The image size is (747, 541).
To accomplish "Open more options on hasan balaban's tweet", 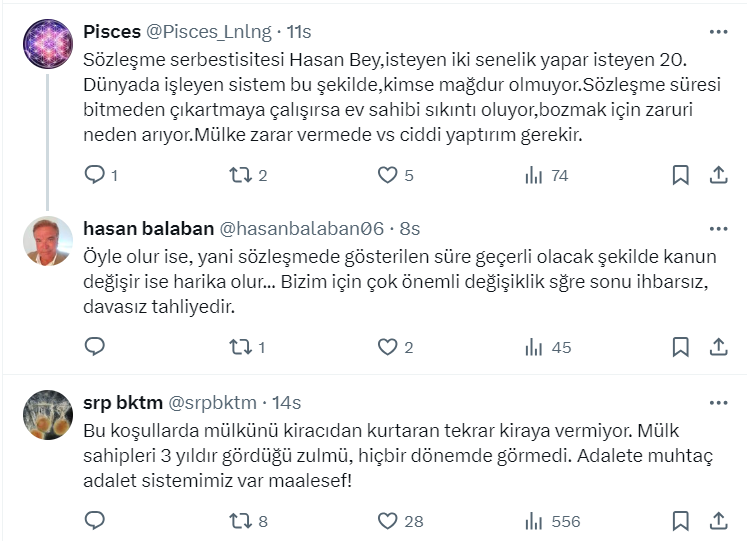I will [x=718, y=229].
